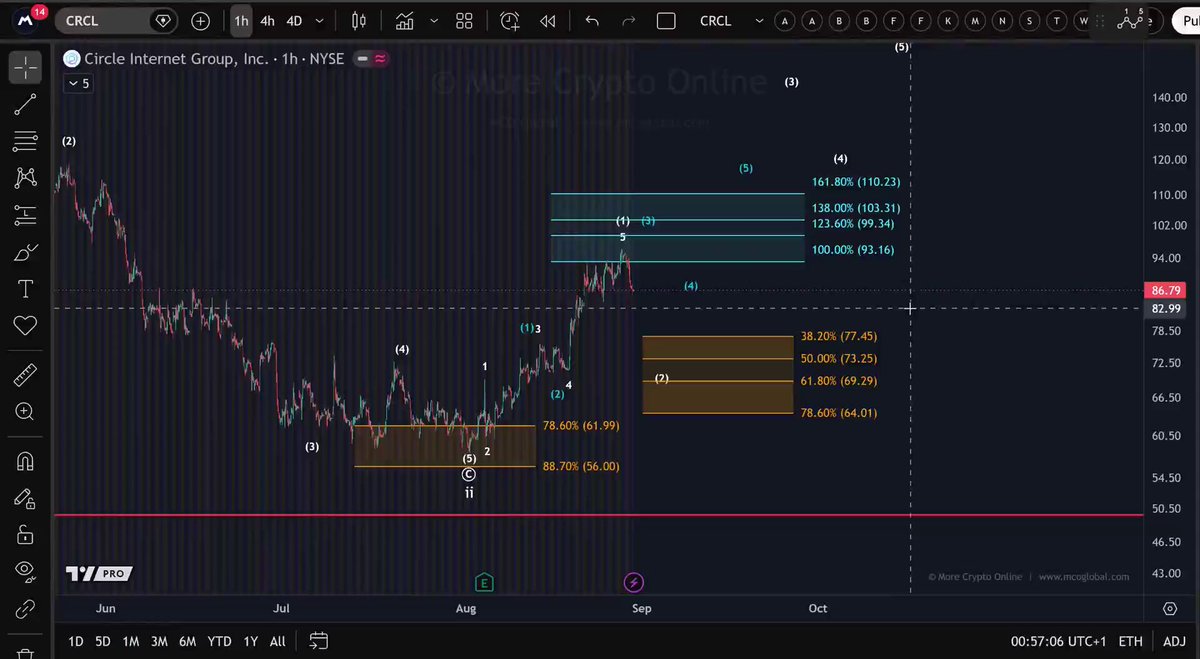Screen dimensions: 1200x659
Task: Open chart settings gear on the time axis
Action: tap(1169, 608)
